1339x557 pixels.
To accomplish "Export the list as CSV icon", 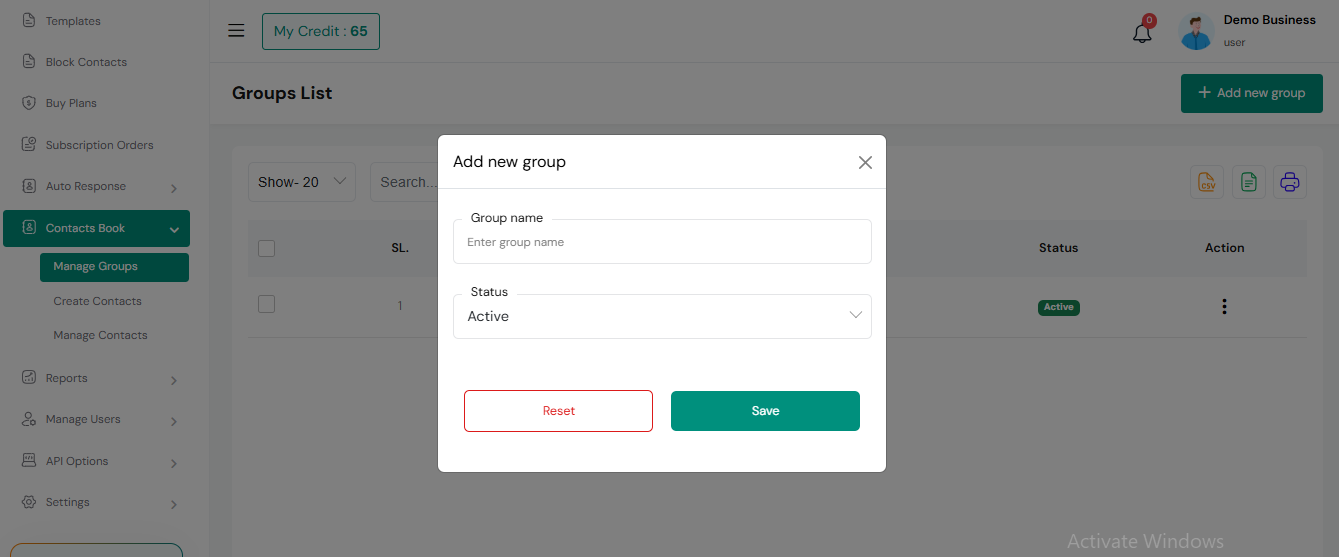I will click(1207, 182).
